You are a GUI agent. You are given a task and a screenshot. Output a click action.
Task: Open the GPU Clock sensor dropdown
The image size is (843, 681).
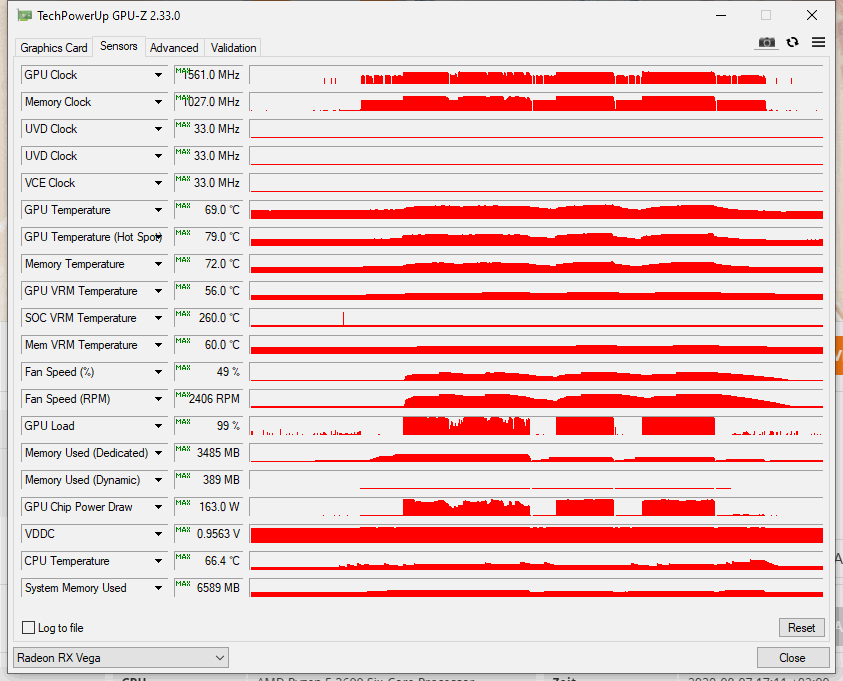[159, 75]
